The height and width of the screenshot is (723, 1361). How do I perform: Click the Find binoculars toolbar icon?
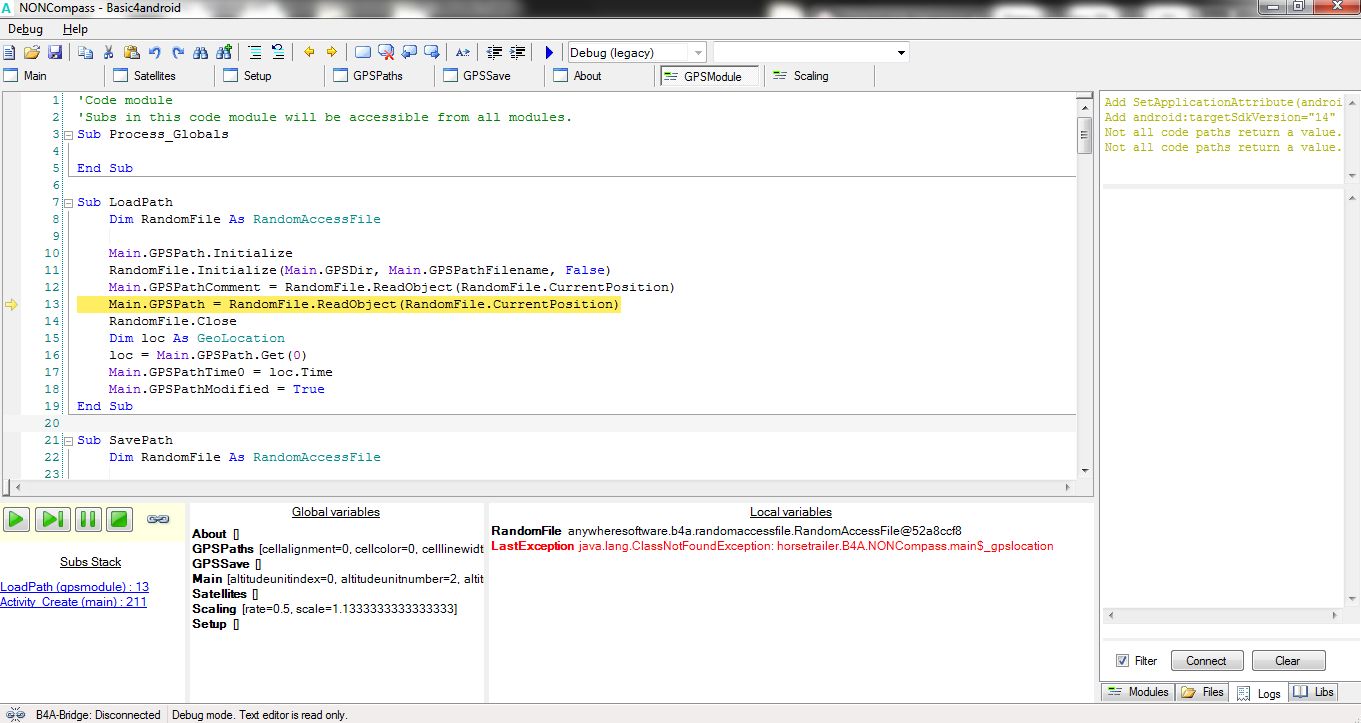point(200,52)
